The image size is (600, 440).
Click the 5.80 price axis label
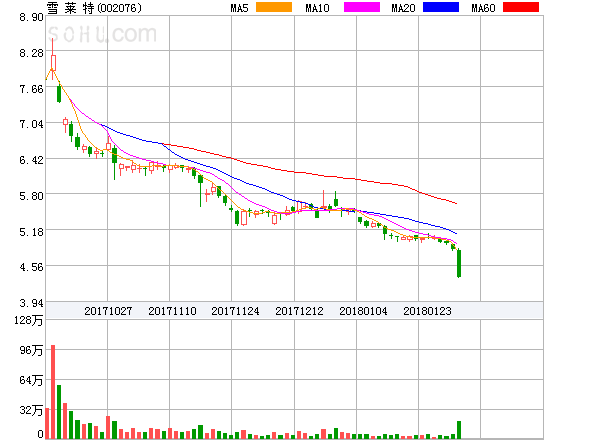31,196
